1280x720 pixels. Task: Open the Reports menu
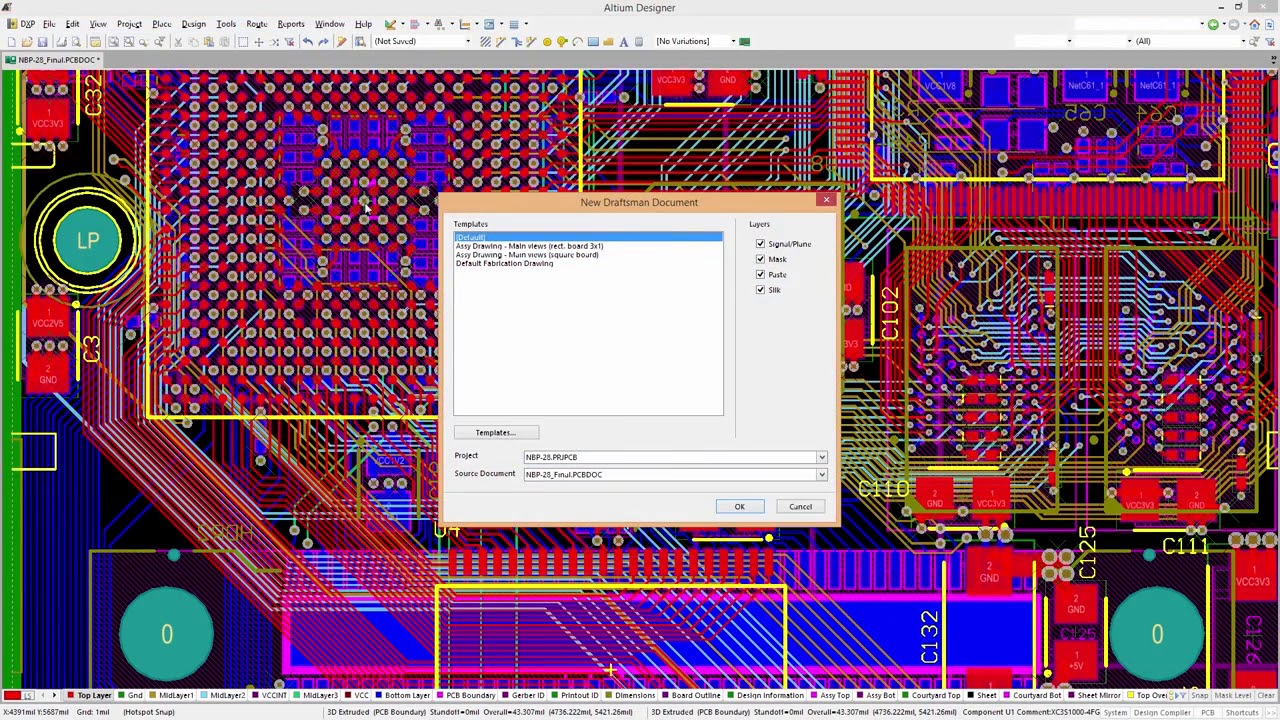[x=291, y=24]
